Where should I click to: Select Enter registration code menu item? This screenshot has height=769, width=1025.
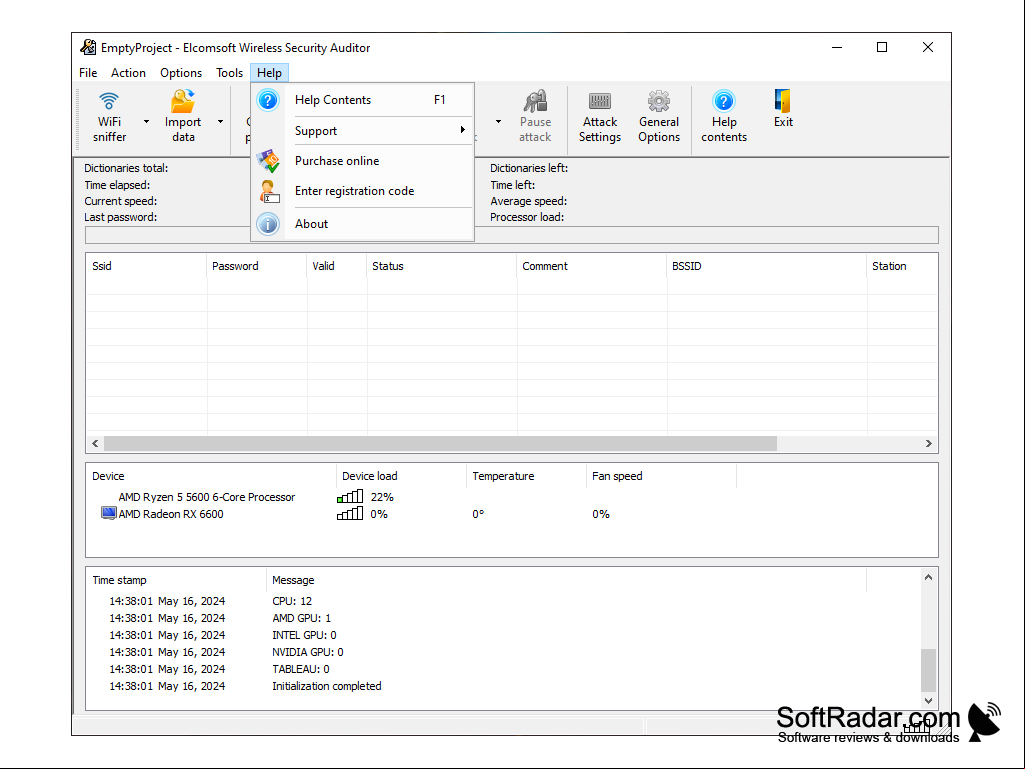pos(362,191)
